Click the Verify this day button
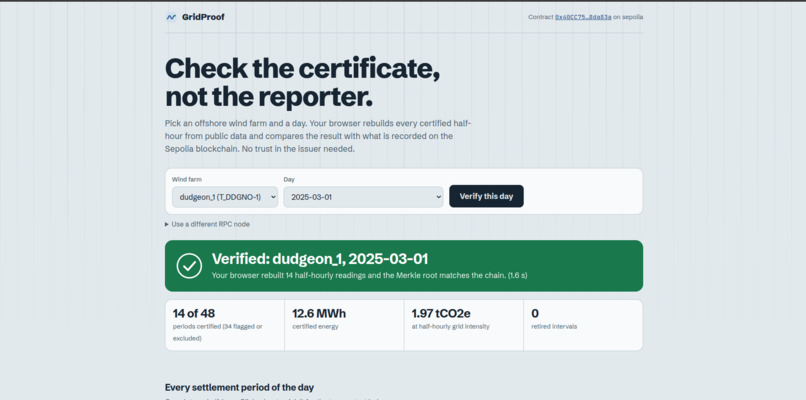The width and height of the screenshot is (806, 400). [x=486, y=196]
